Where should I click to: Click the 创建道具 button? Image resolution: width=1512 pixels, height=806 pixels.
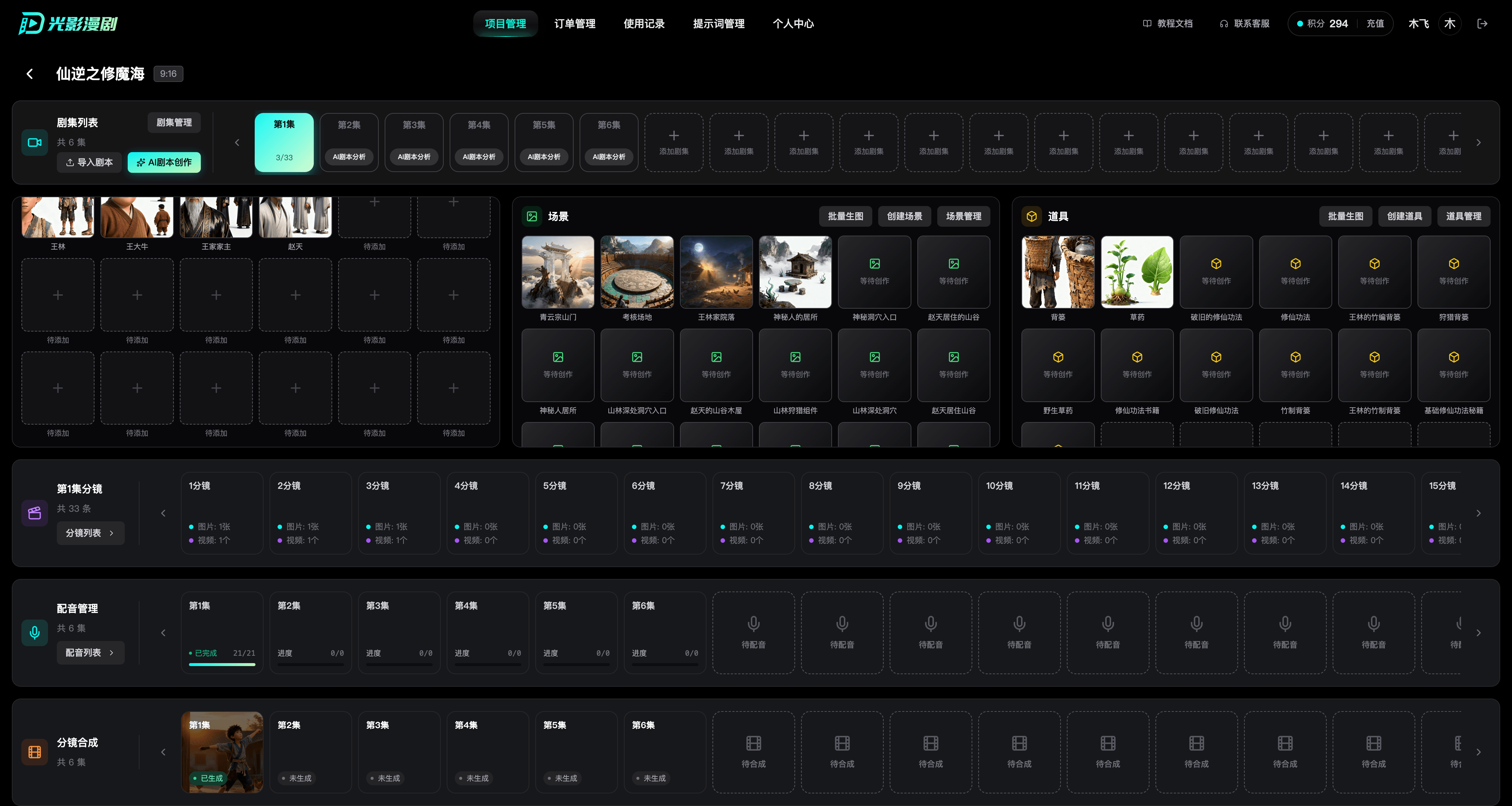(x=1404, y=217)
